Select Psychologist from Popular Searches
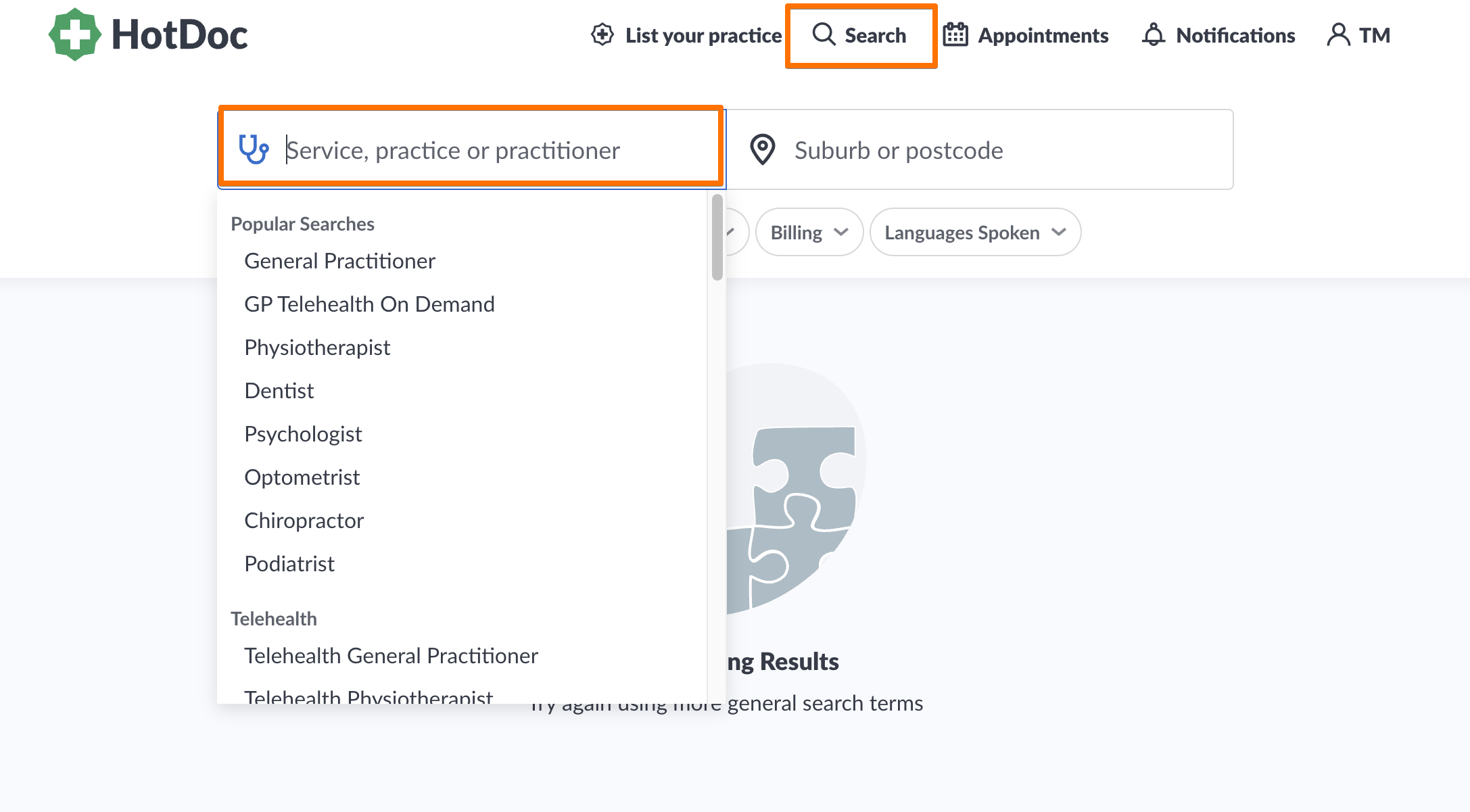The image size is (1470, 812). (303, 433)
